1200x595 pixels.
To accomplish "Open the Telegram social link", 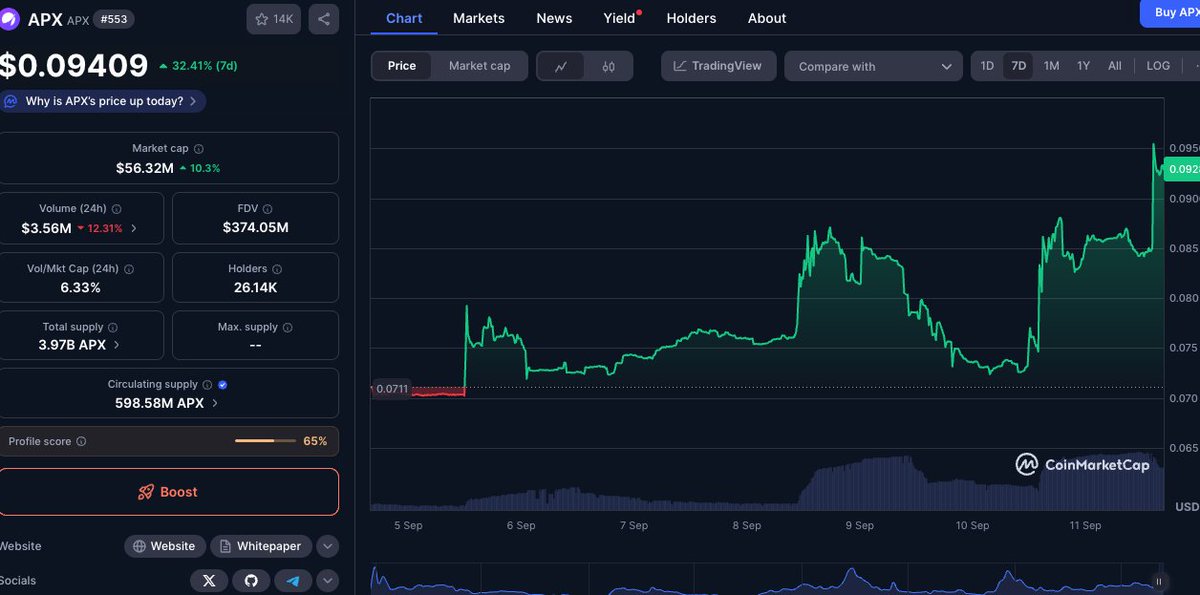I will click(x=293, y=580).
